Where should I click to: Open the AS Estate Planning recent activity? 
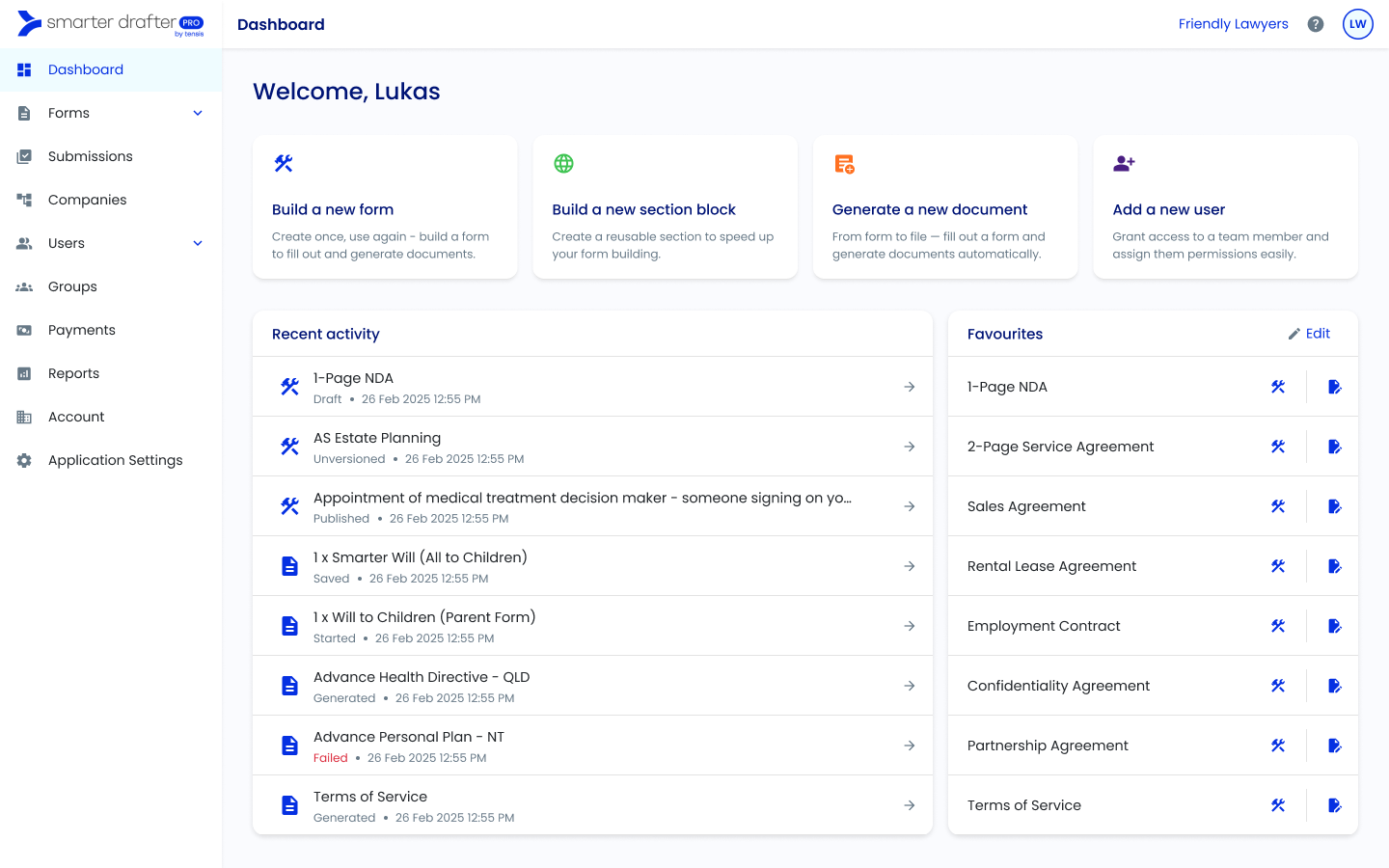592,447
